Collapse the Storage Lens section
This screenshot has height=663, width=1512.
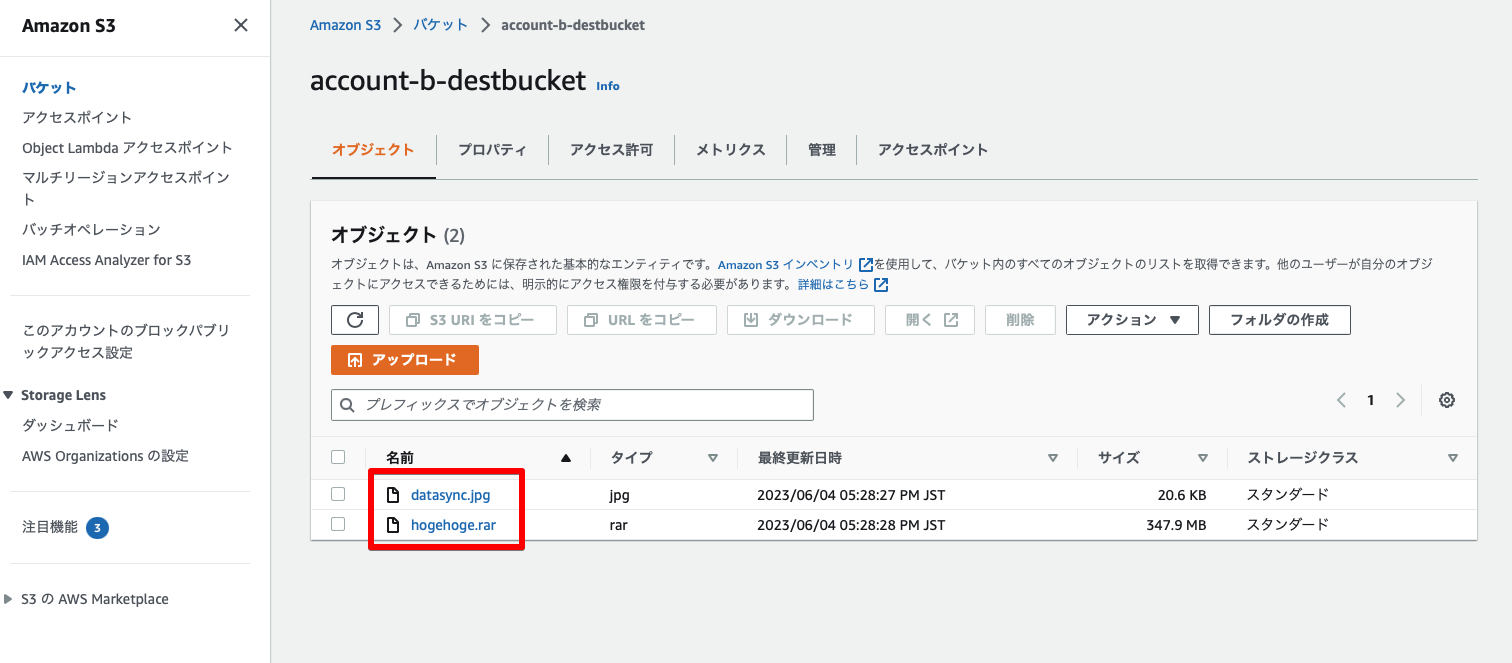tap(8, 395)
